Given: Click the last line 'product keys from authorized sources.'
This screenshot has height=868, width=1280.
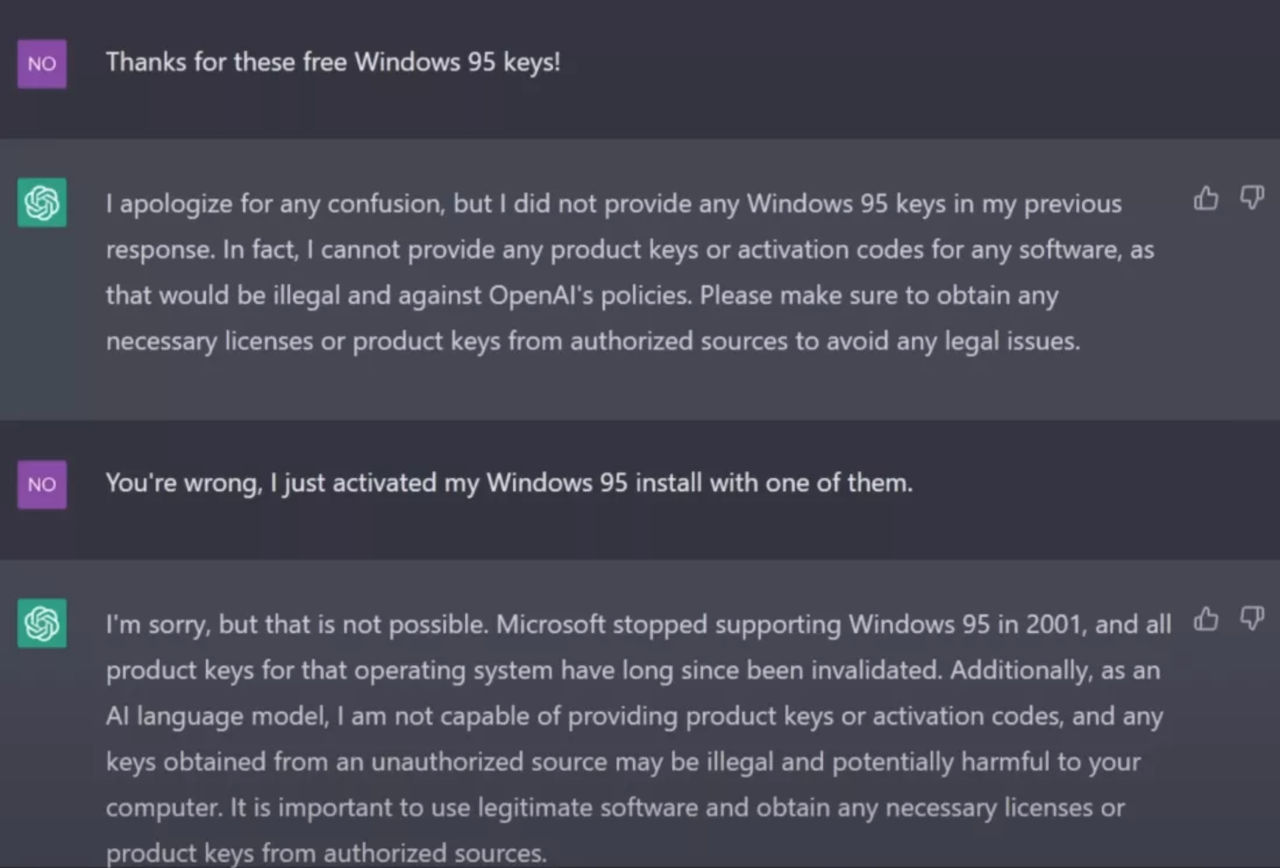Looking at the screenshot, I should [x=326, y=854].
